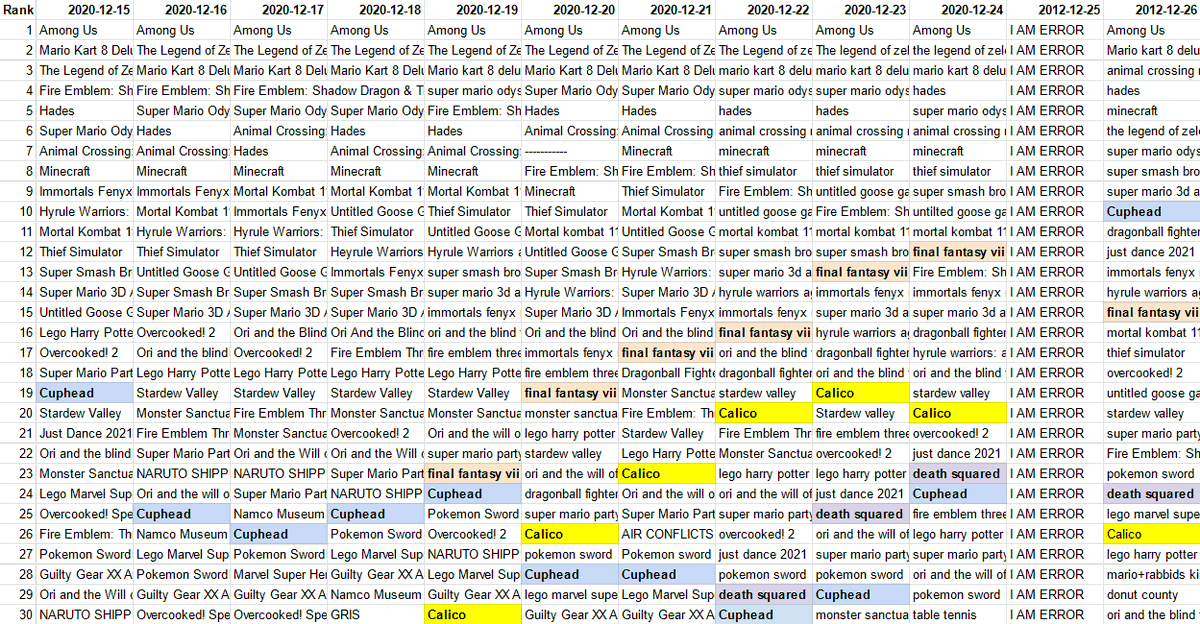Click the 2020-12-15 column header
1200x624 pixels.
85,10
